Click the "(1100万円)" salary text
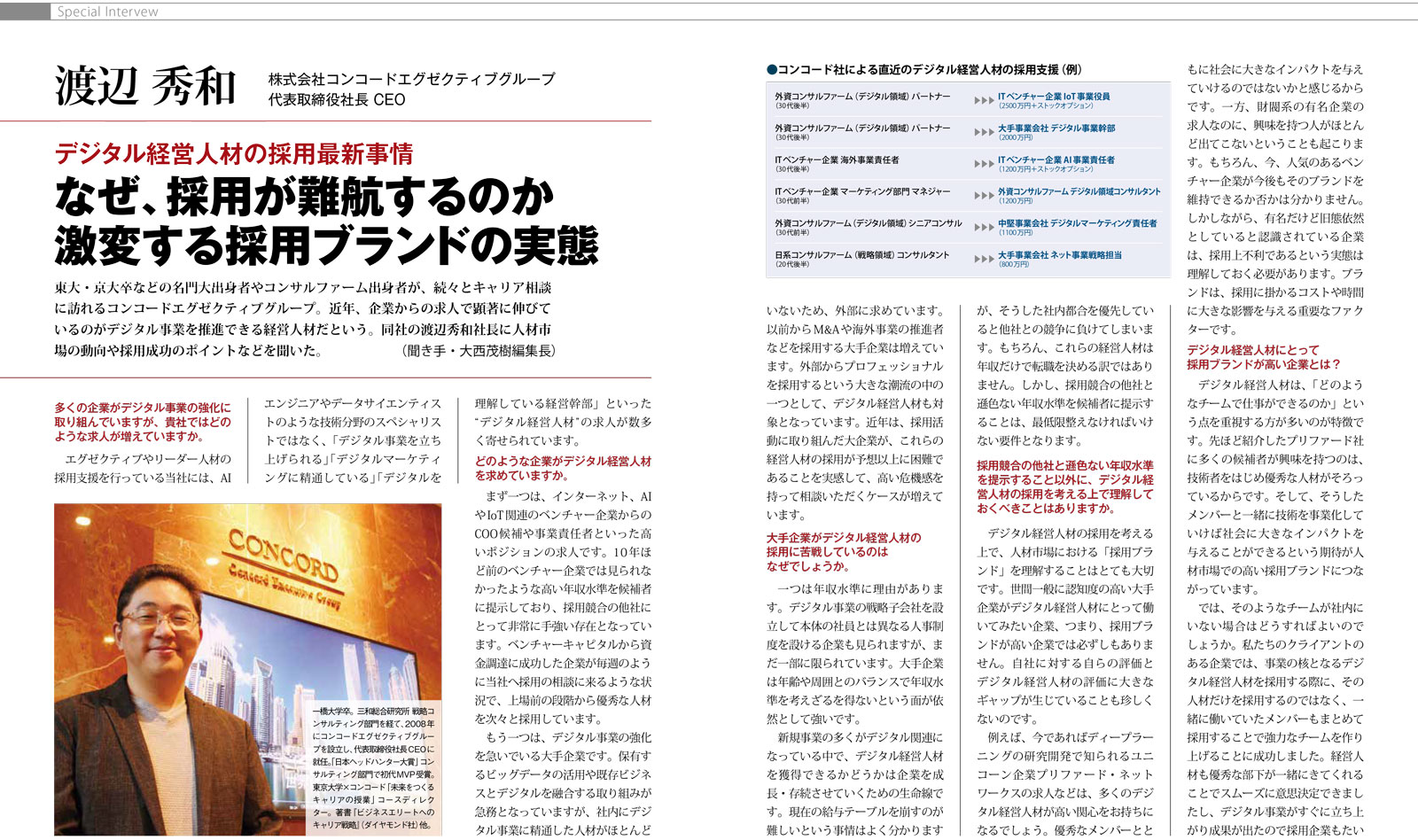The image size is (1418, 840). [x=1016, y=233]
